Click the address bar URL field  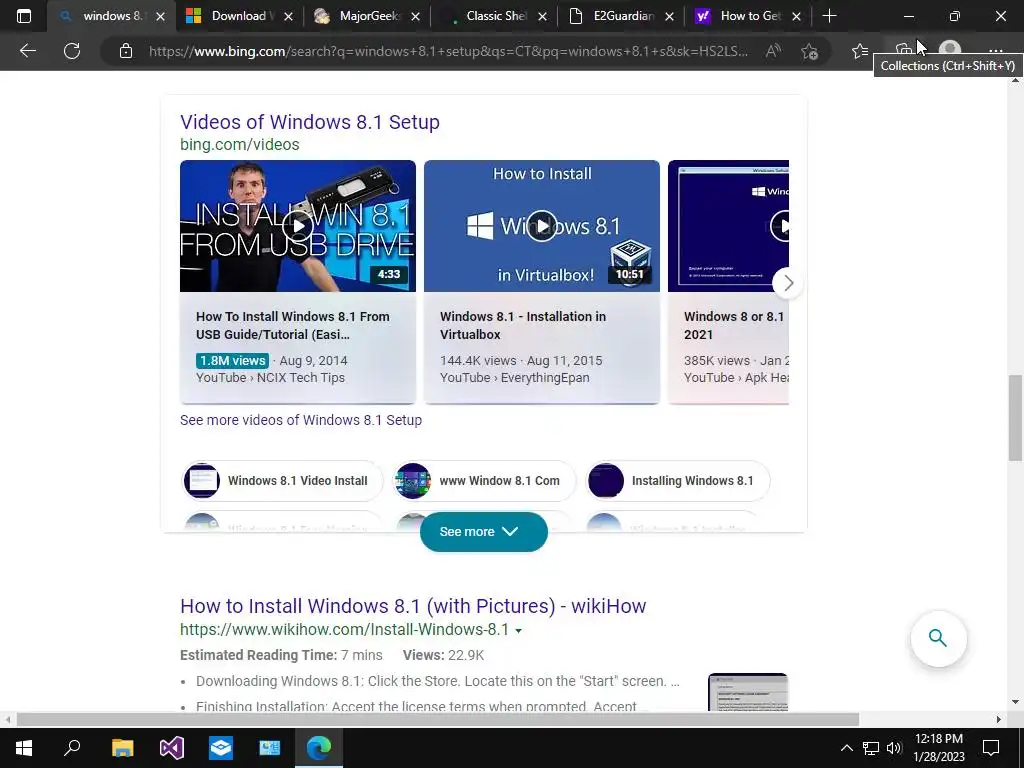(x=448, y=51)
